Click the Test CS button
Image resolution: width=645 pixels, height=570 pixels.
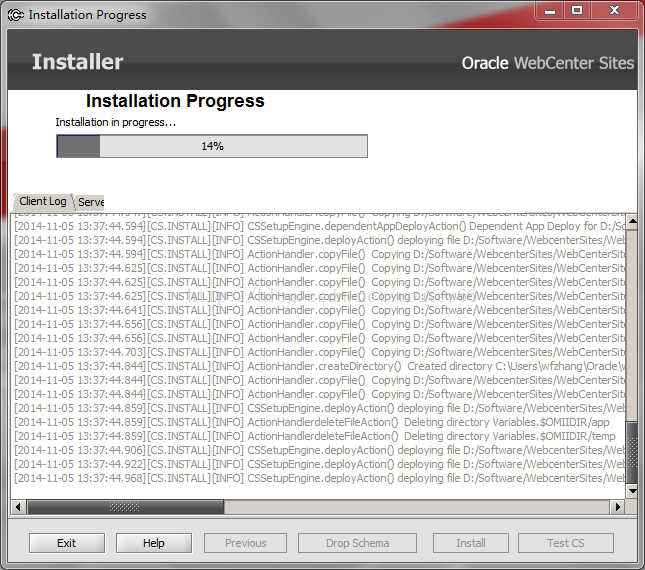[x=566, y=543]
